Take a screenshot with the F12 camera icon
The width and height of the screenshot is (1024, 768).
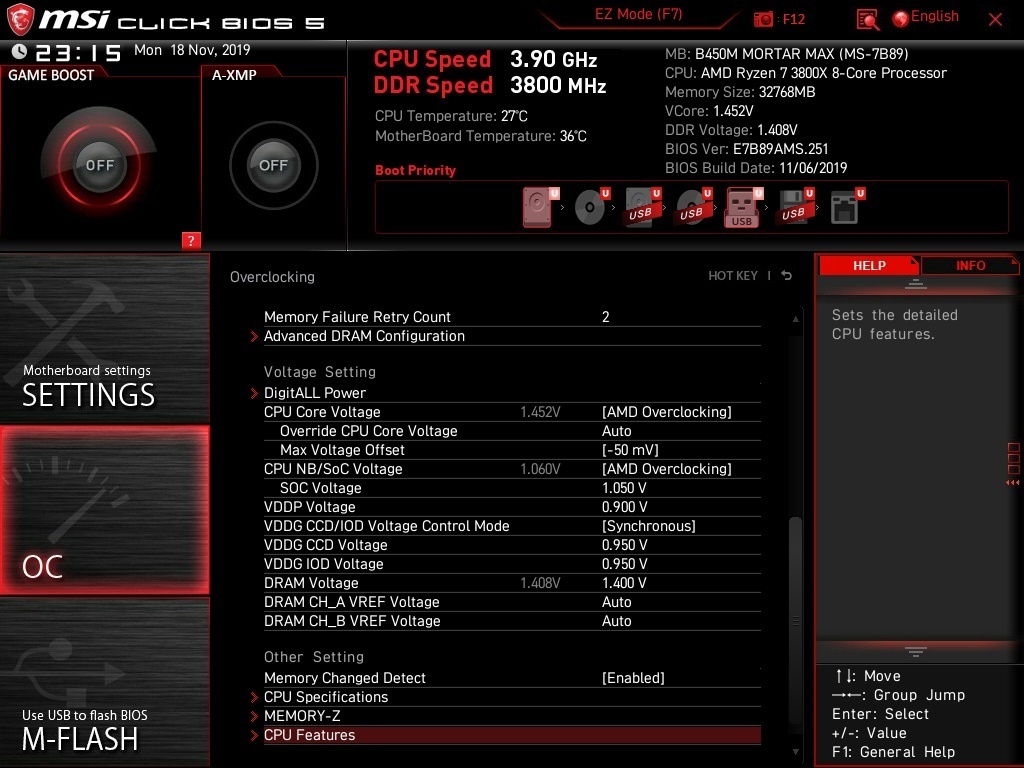pos(763,20)
